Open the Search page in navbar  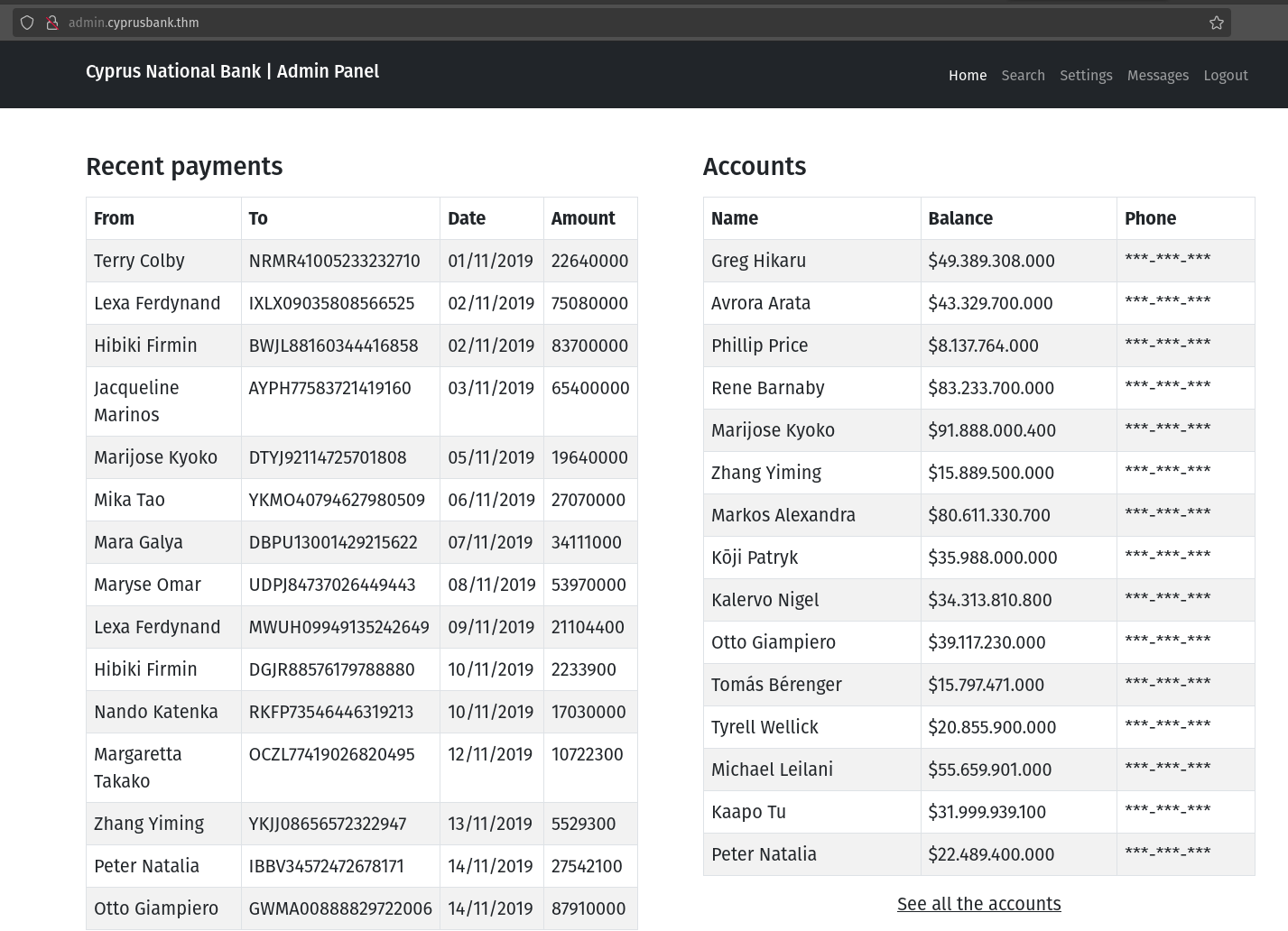[x=1023, y=76]
